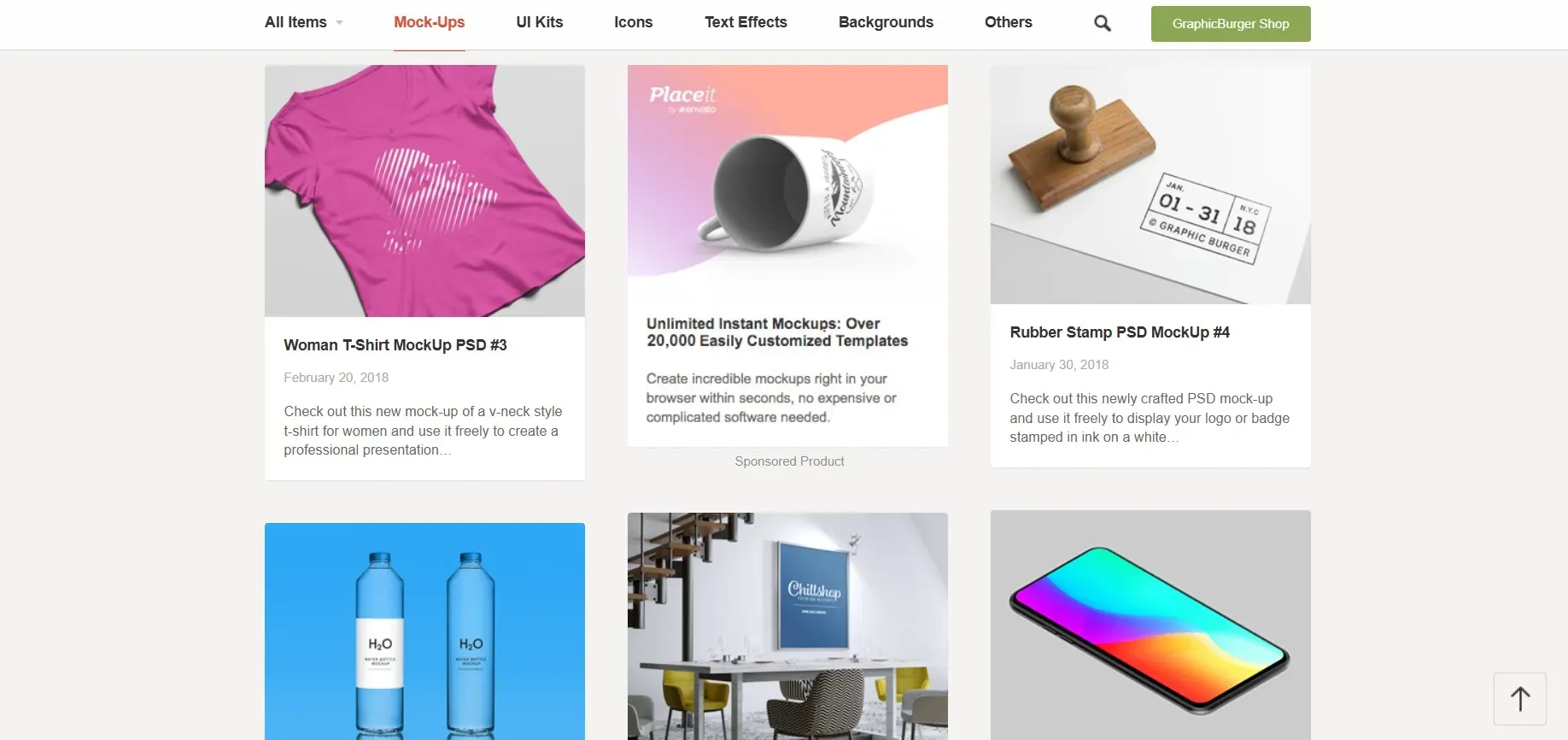Expand the All Items dropdown arrow
Screen dimensions: 1568x740
click(339, 23)
